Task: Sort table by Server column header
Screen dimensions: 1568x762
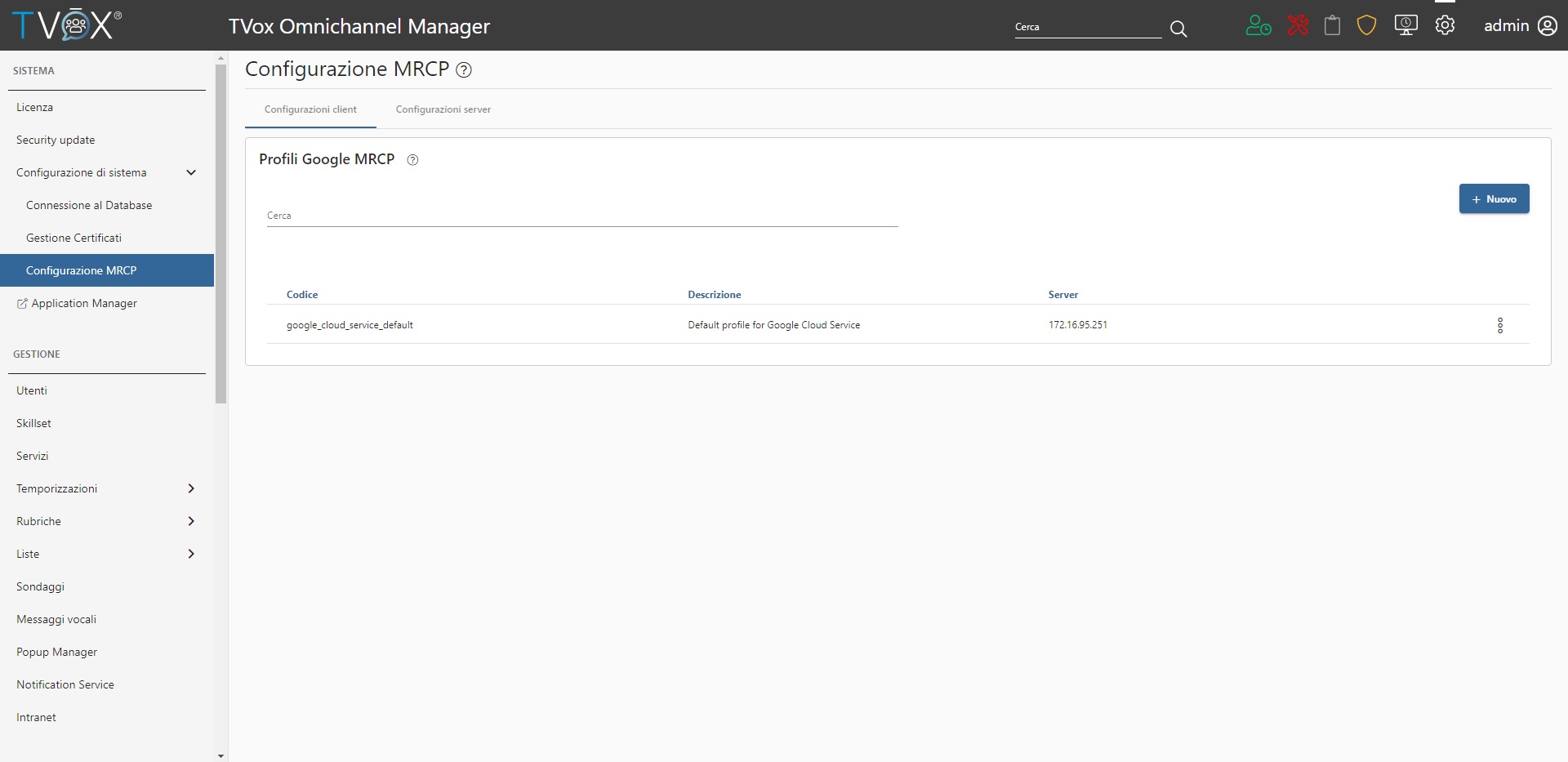Action: [1063, 295]
